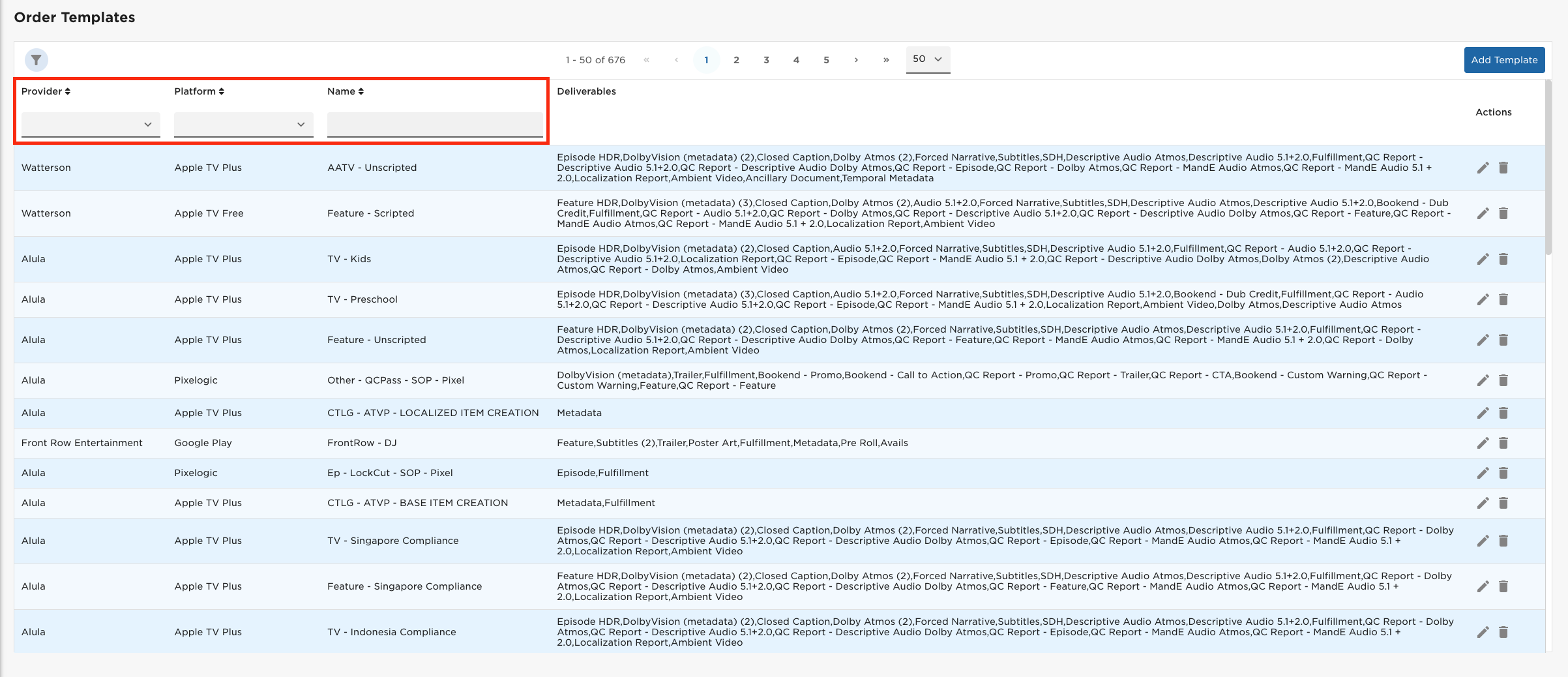Edit the TV - Preschool template
The width and height of the screenshot is (1568, 677).
(x=1483, y=299)
